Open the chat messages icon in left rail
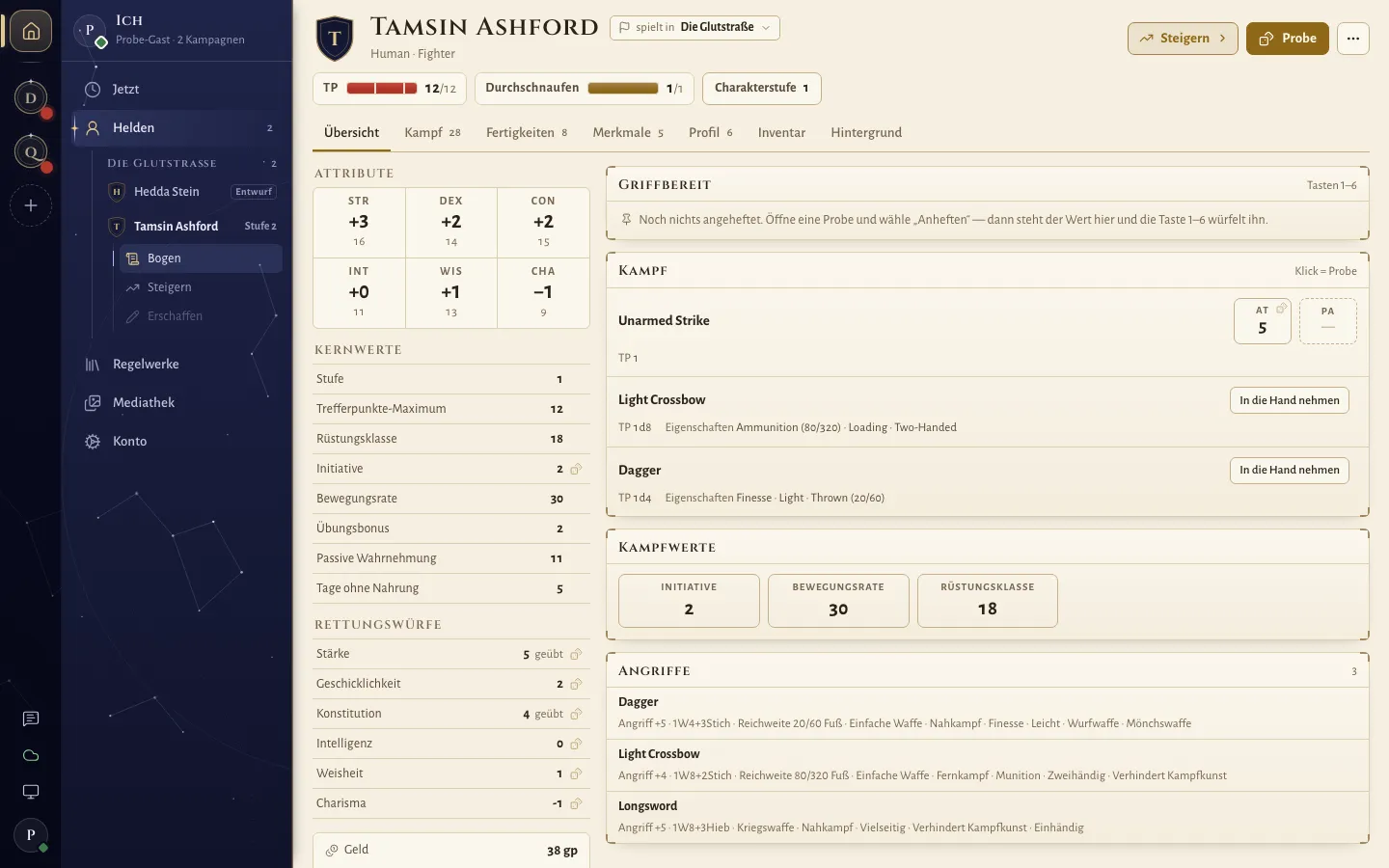 (x=31, y=719)
